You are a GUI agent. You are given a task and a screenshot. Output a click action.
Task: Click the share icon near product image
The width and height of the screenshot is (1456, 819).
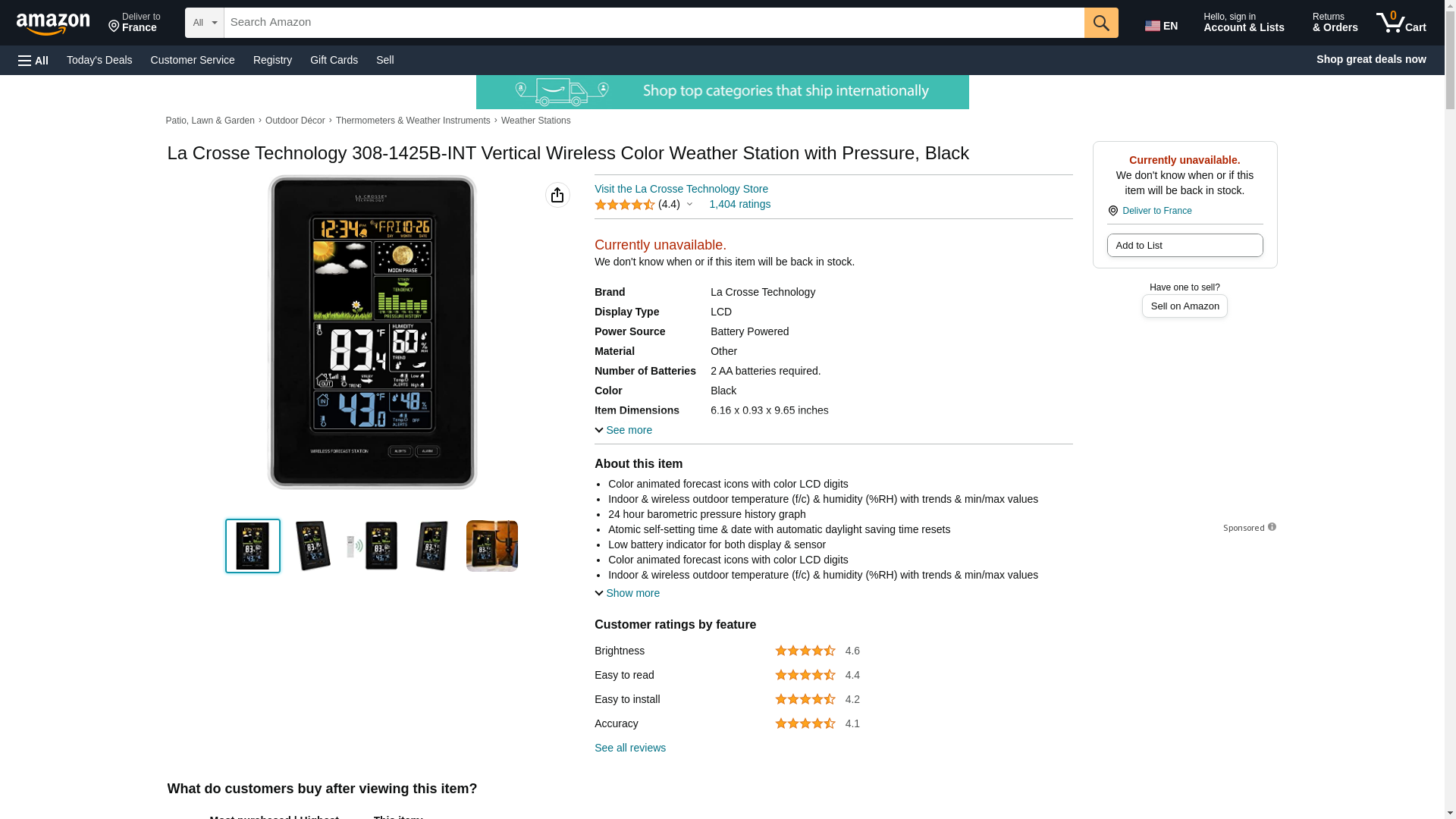[557, 195]
